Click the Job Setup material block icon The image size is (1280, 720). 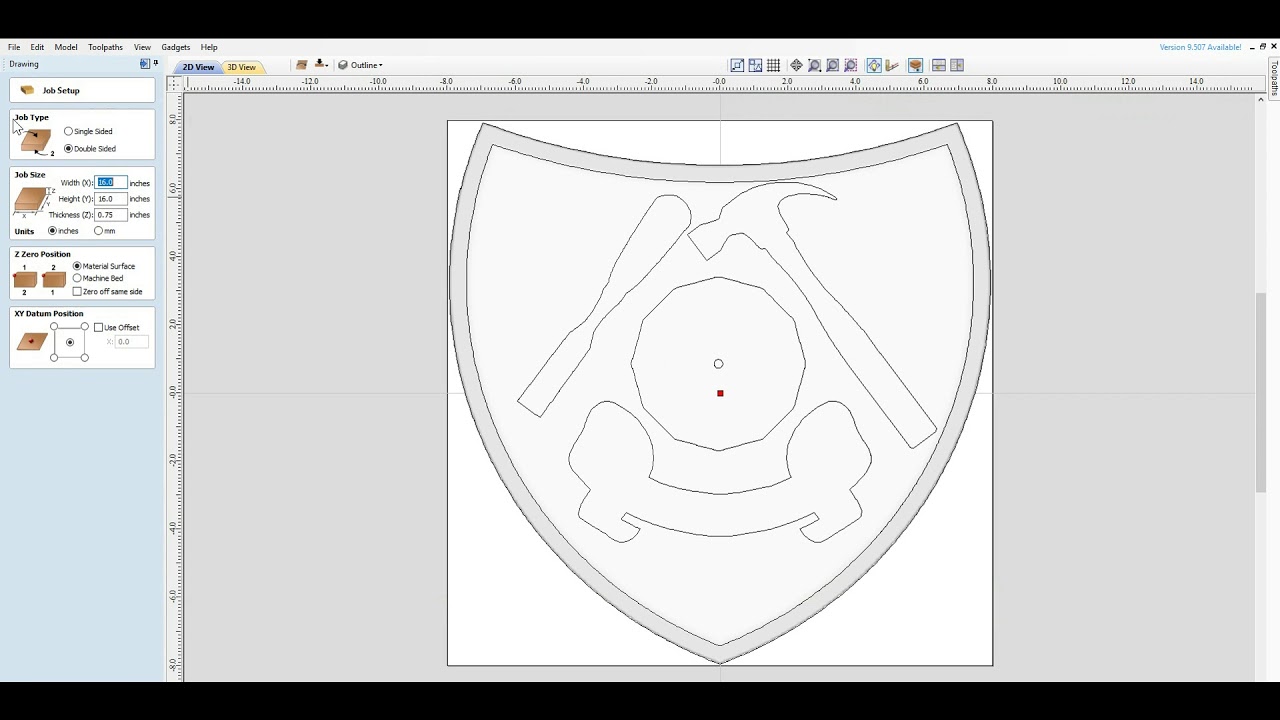27,90
